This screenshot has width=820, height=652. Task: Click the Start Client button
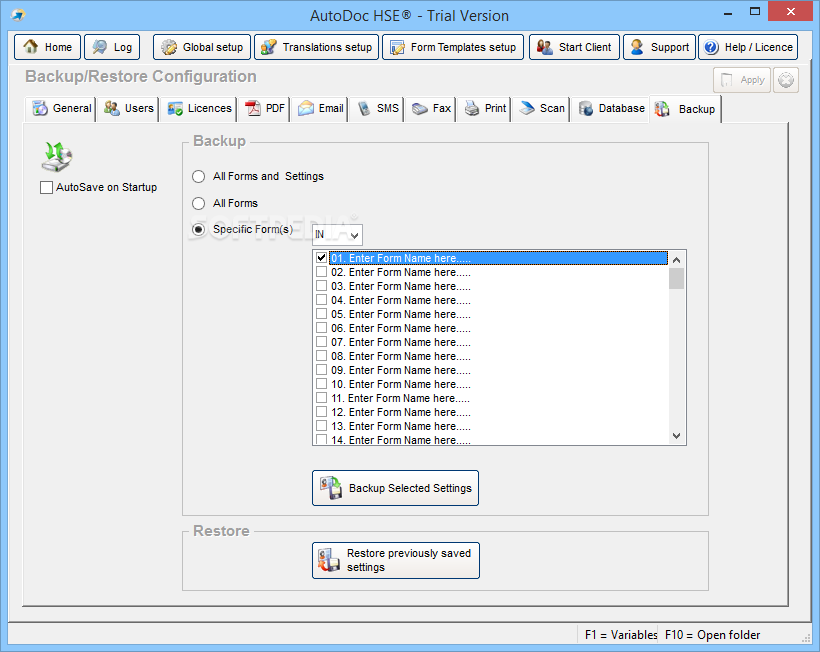tap(574, 47)
